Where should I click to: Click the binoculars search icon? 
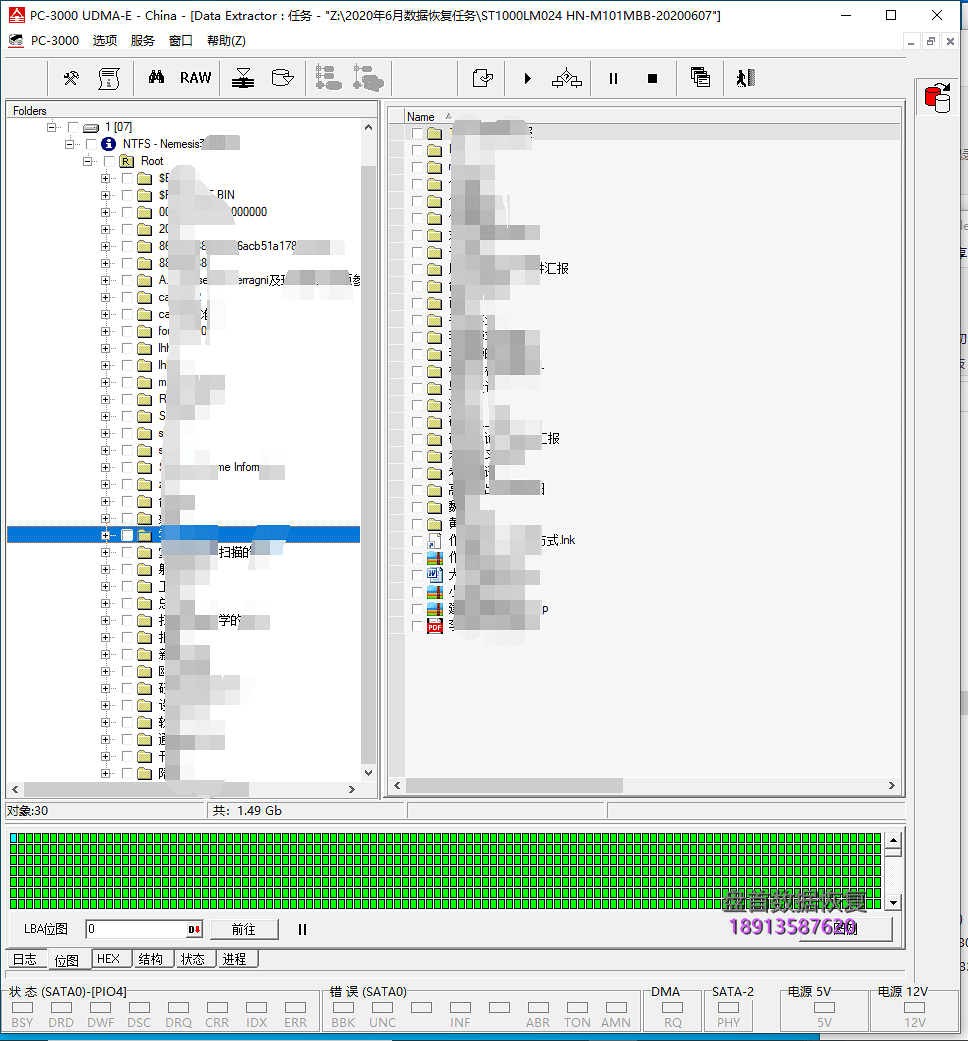[156, 78]
